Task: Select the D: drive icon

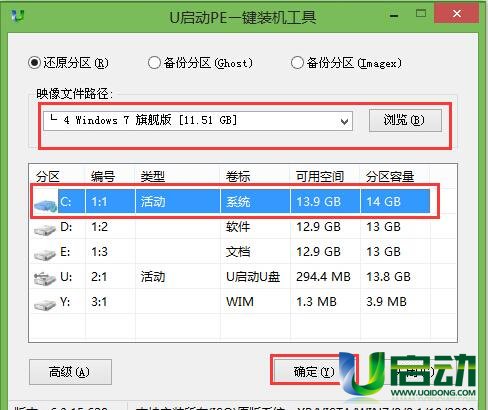Action: [x=45, y=229]
